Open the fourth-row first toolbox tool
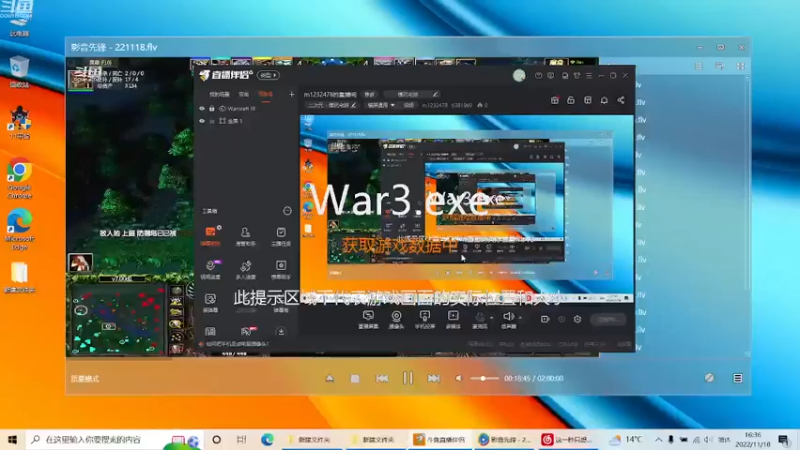 210,331
